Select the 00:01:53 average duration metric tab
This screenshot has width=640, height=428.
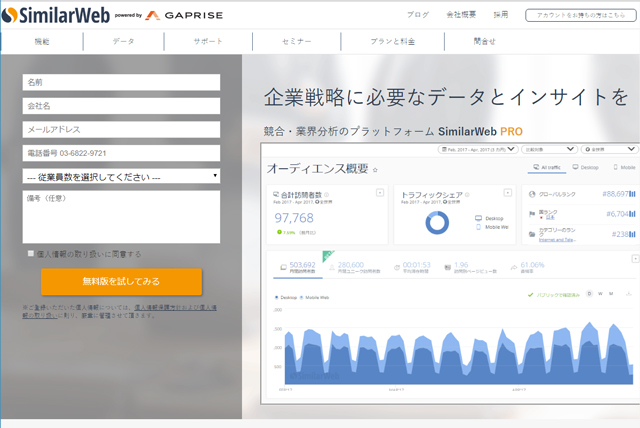[x=413, y=267]
